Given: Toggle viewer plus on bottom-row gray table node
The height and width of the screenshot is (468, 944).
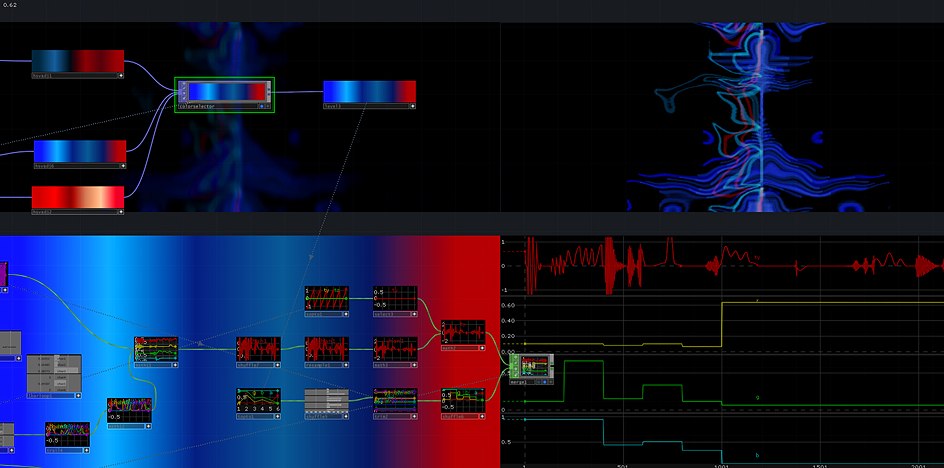Looking at the screenshot, I should 346,416.
